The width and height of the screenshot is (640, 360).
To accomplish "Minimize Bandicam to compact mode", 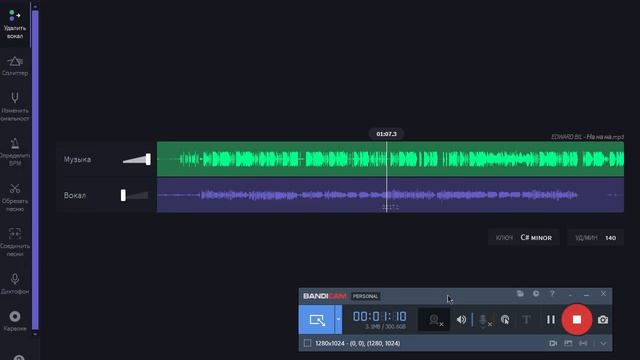I will click(570, 294).
